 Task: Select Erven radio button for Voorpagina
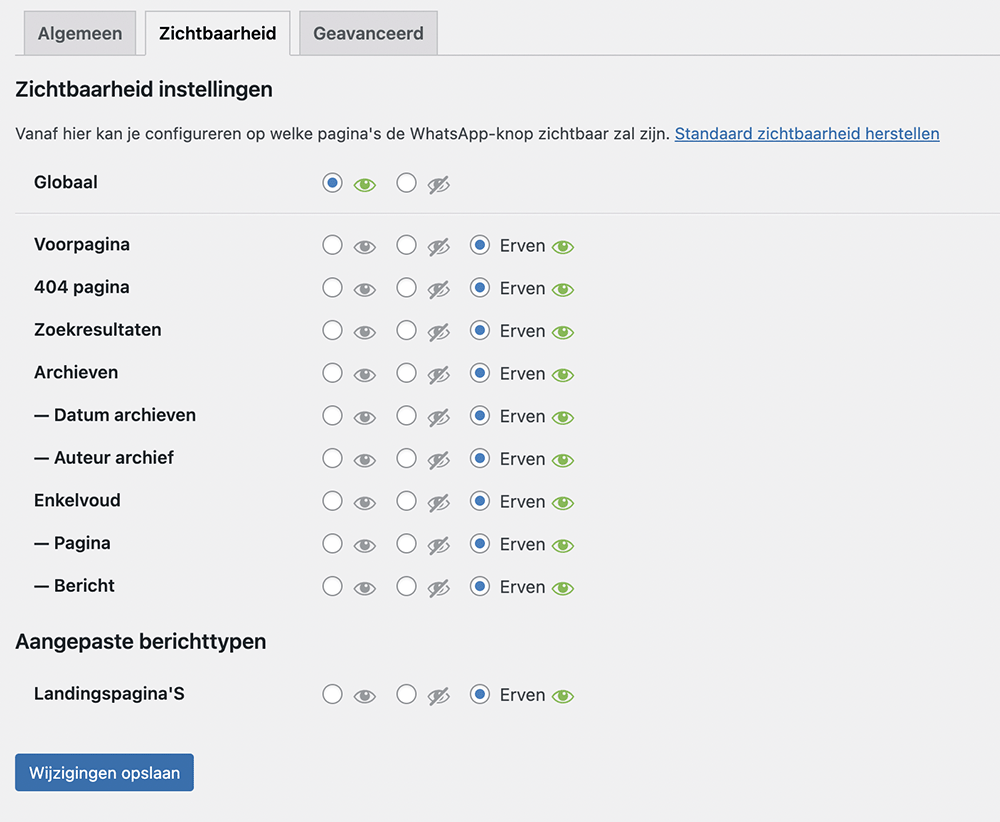[480, 245]
